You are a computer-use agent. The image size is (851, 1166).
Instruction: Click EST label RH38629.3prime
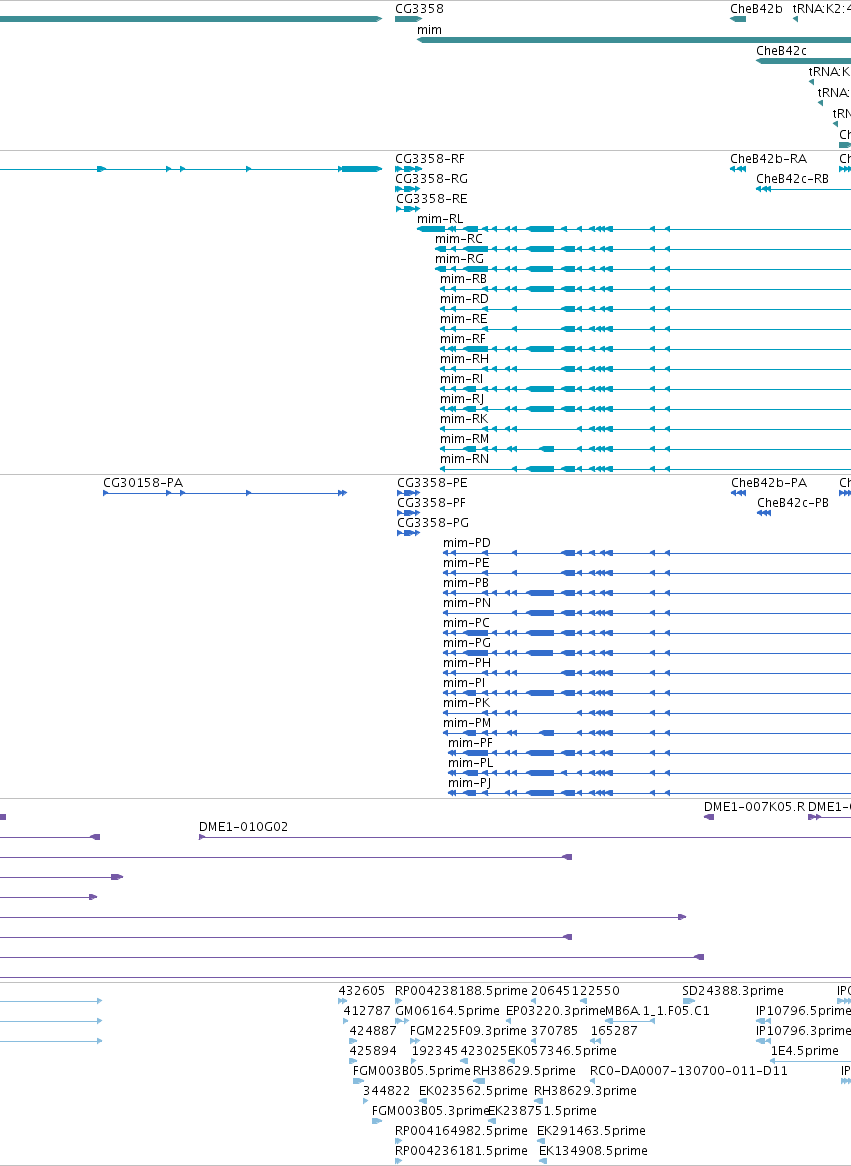click(585, 1091)
